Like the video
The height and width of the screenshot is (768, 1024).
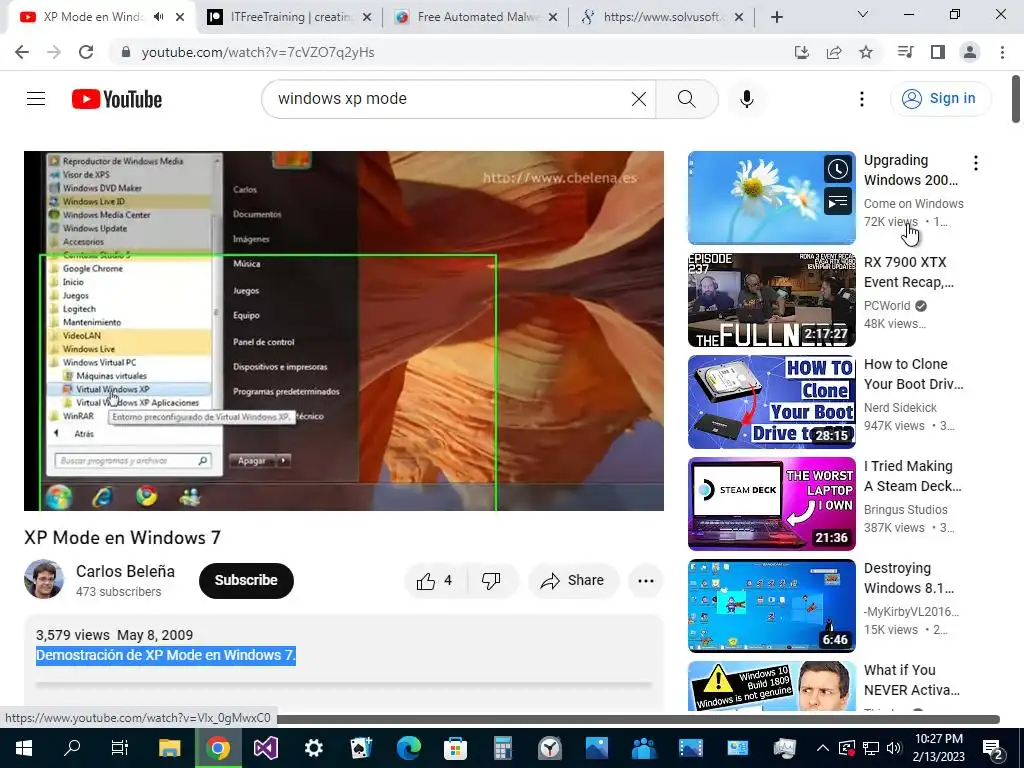tap(436, 581)
